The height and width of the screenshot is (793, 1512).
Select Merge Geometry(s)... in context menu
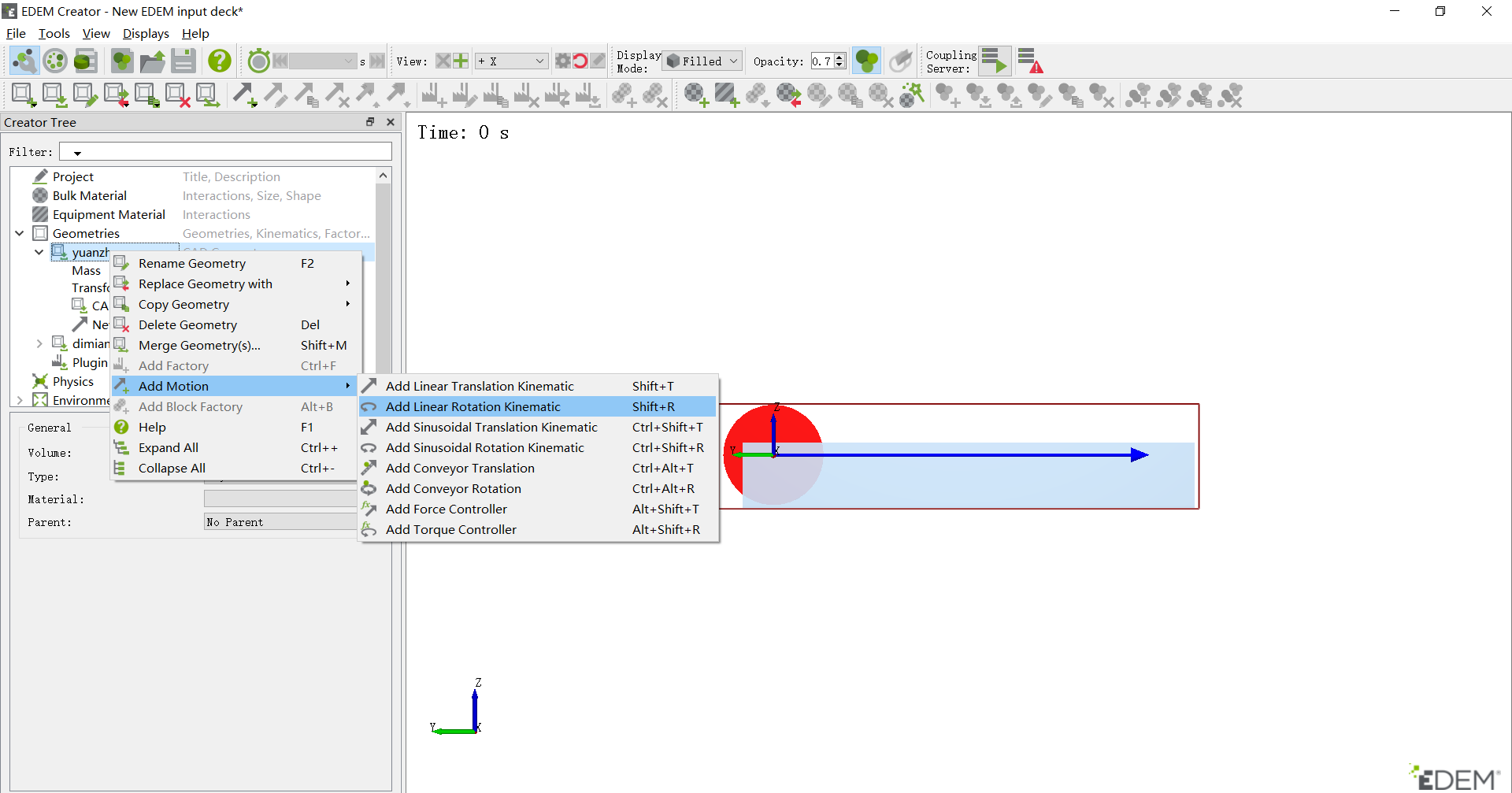point(236,345)
